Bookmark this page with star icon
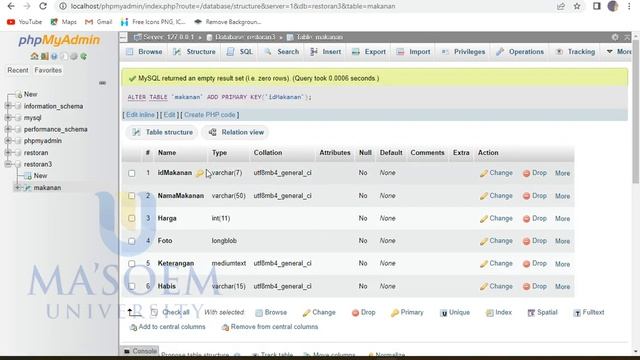640x360 pixels. pyautogui.click(x=577, y=6)
